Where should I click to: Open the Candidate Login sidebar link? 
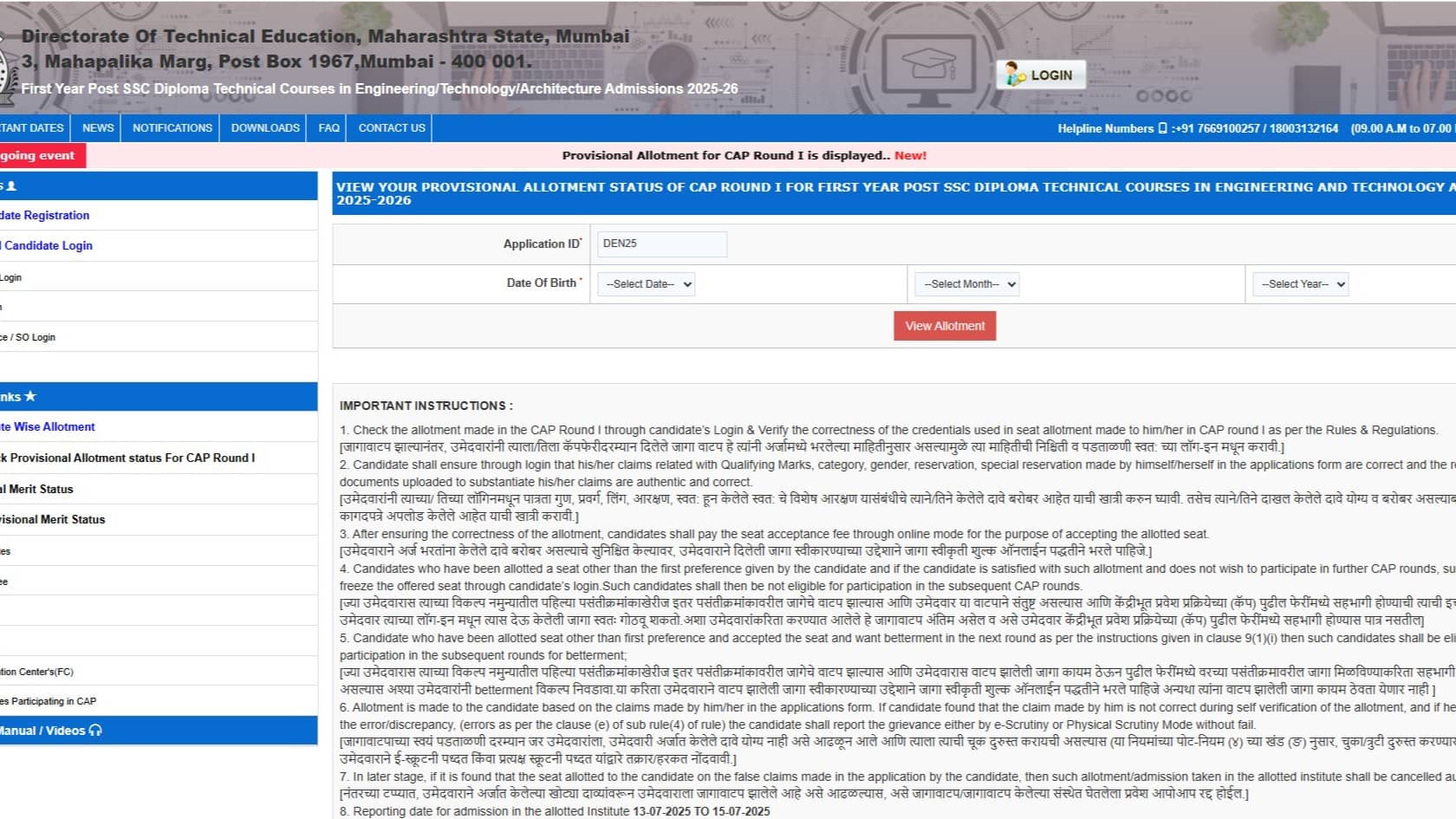(48, 245)
